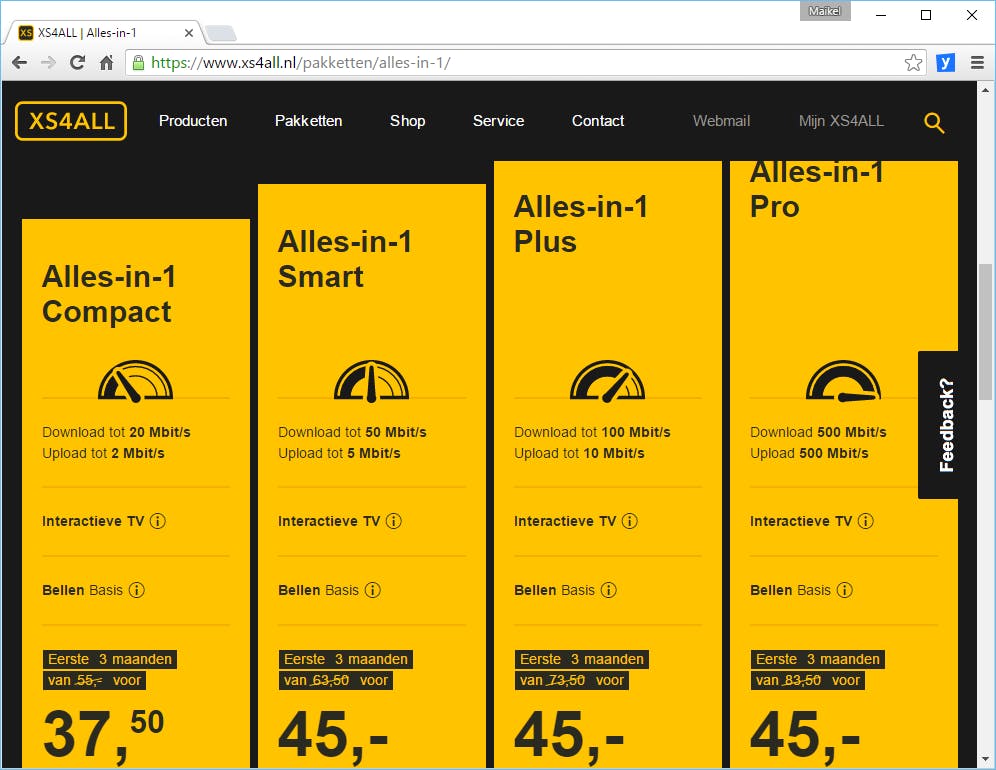Show info for Interactieve TV in Plus

pyautogui.click(x=629, y=521)
